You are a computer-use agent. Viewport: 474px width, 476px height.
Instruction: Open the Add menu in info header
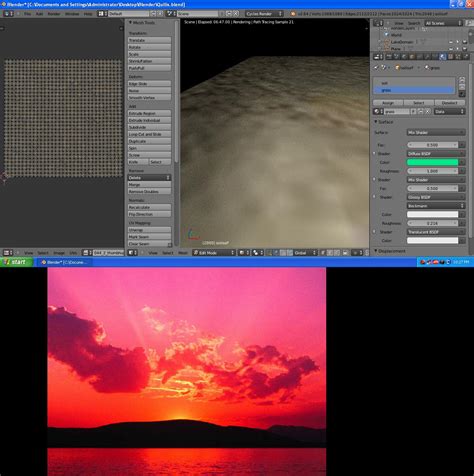(x=39, y=14)
